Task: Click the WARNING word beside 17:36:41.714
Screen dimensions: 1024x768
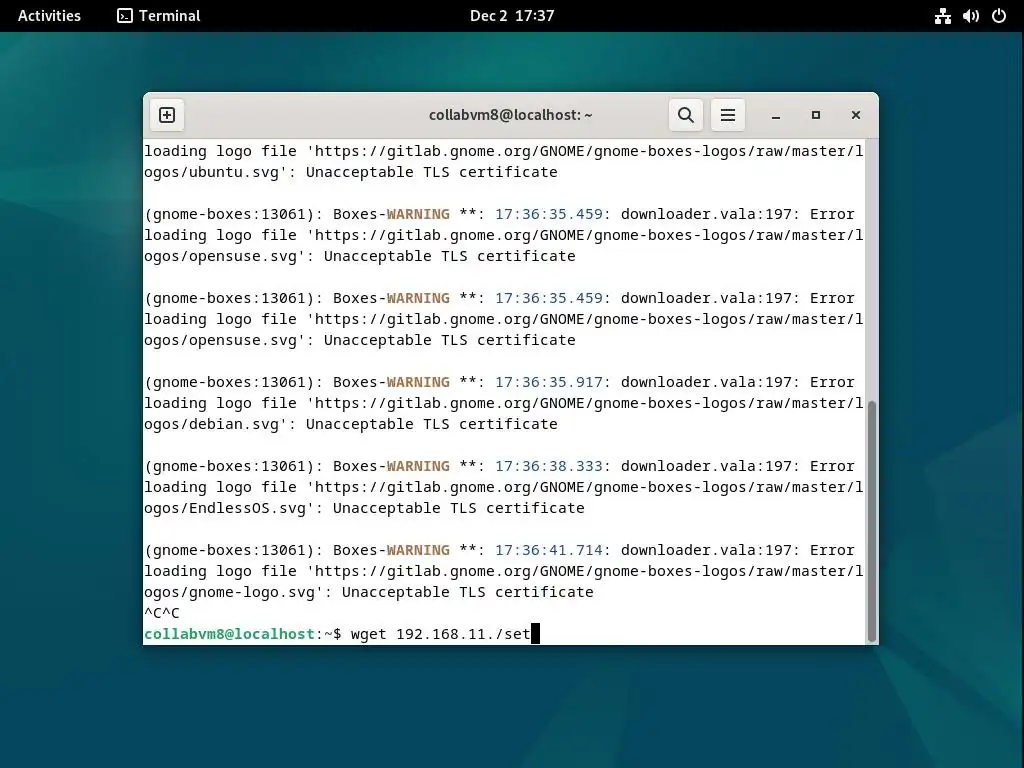Action: (x=418, y=550)
